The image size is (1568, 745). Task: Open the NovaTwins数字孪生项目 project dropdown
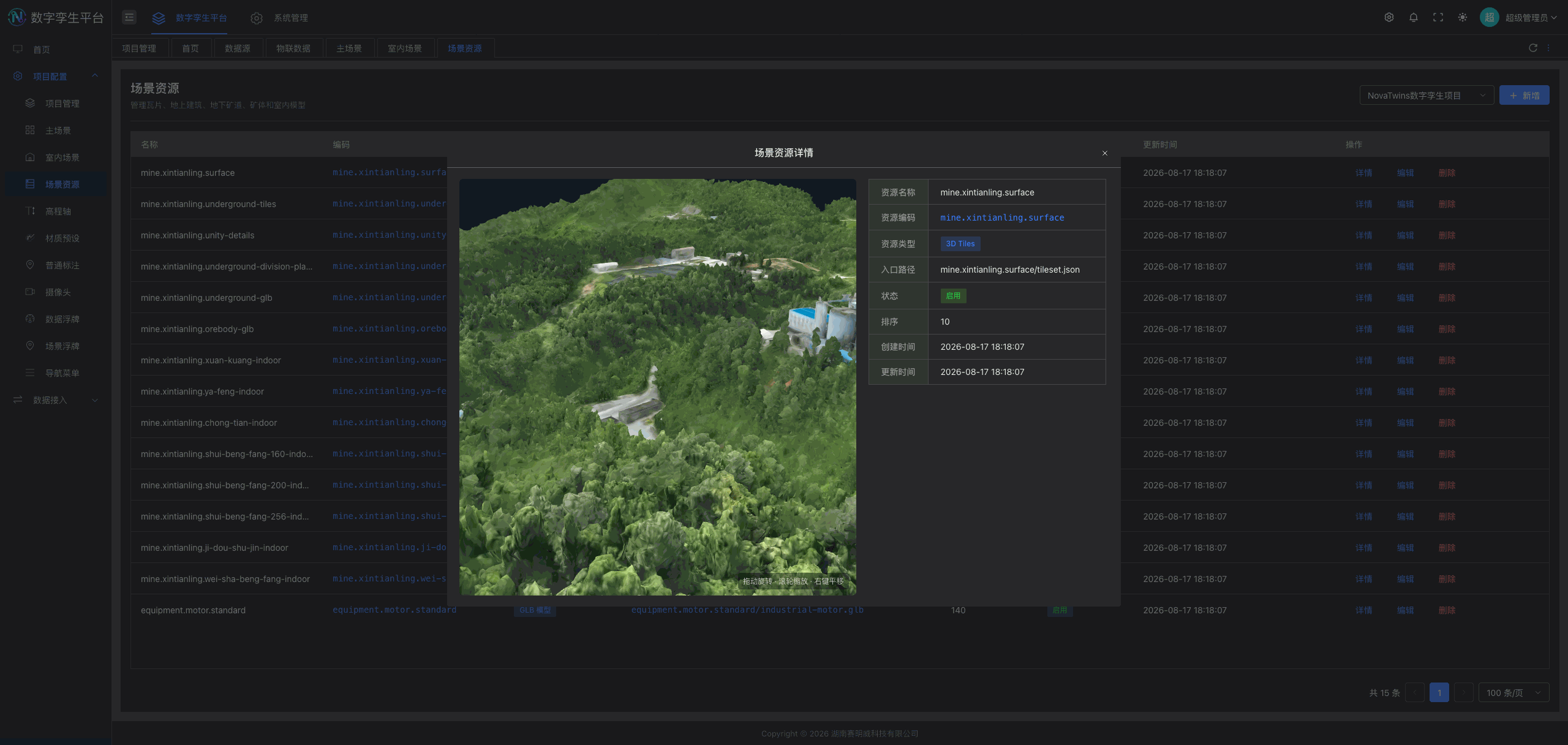point(1427,95)
